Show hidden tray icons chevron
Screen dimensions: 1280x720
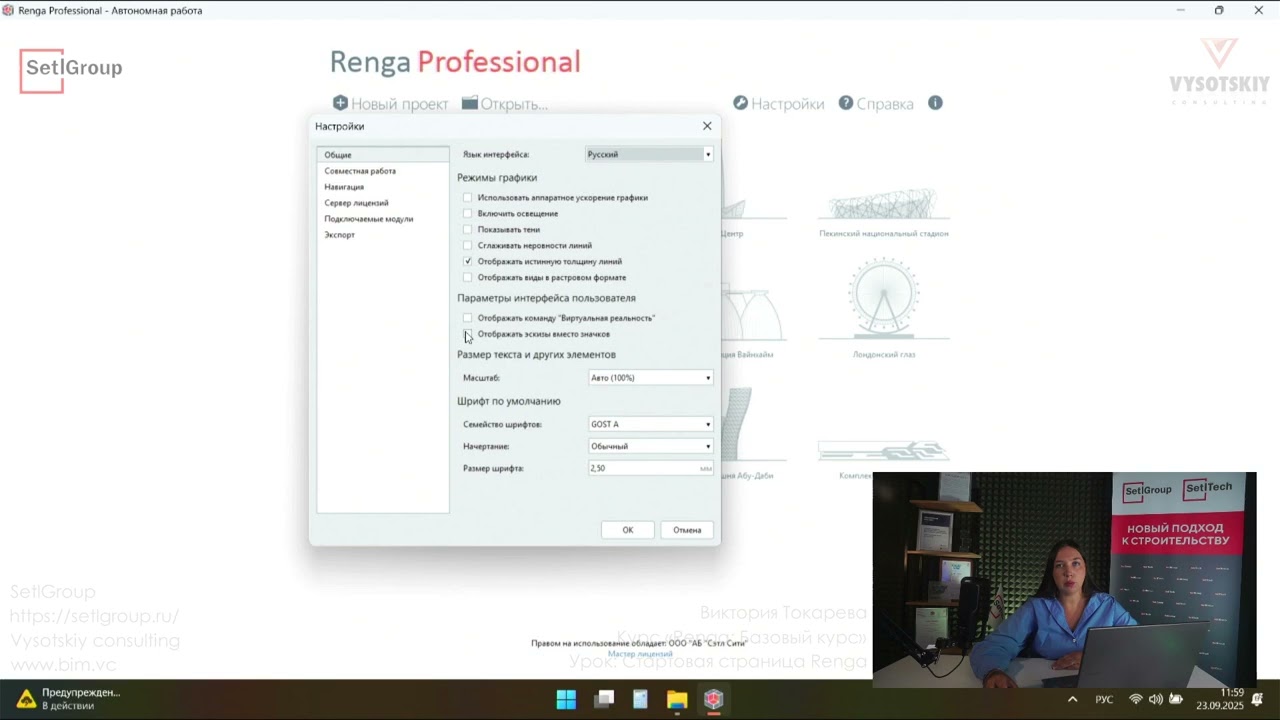tap(1073, 699)
